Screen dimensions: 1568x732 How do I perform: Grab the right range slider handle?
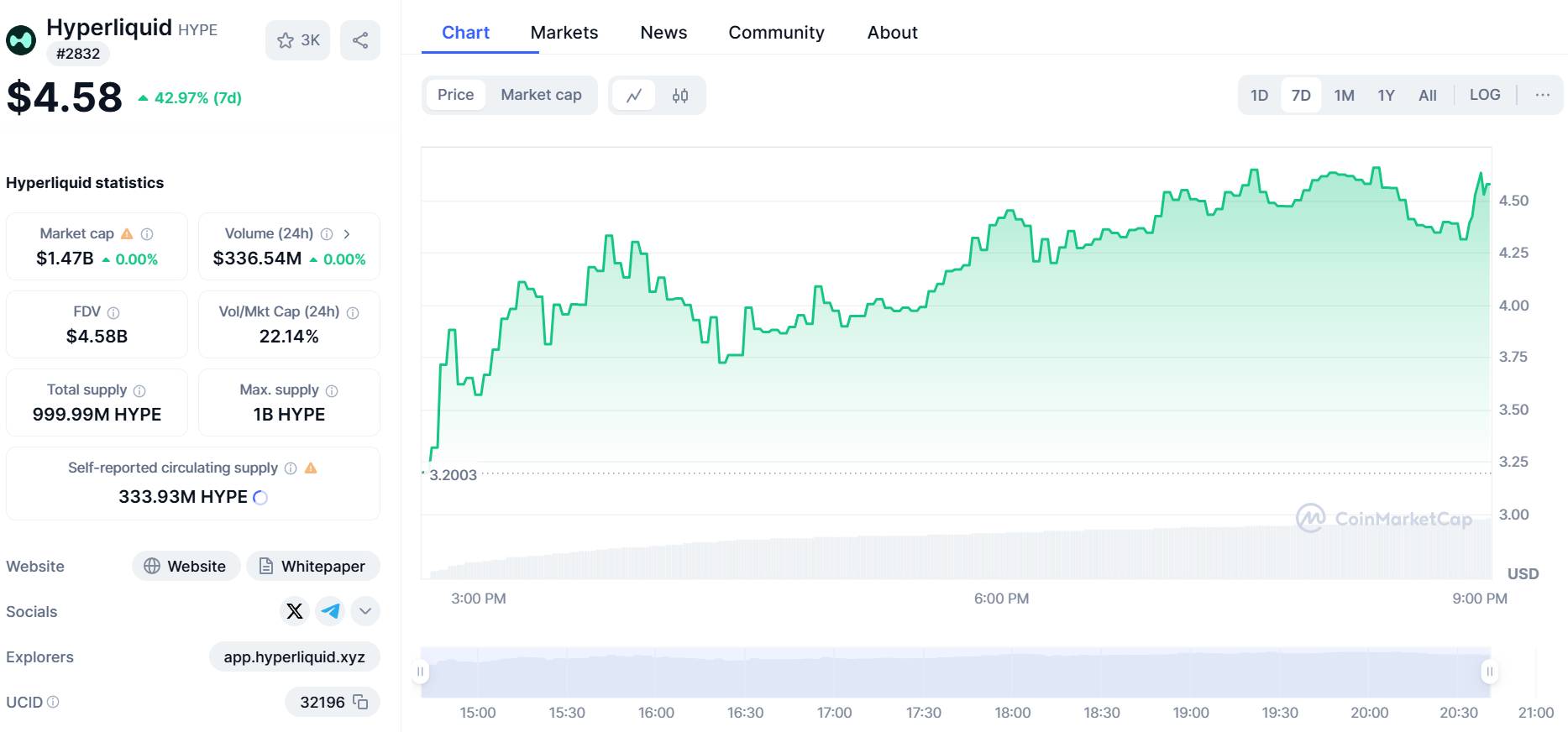point(1490,672)
